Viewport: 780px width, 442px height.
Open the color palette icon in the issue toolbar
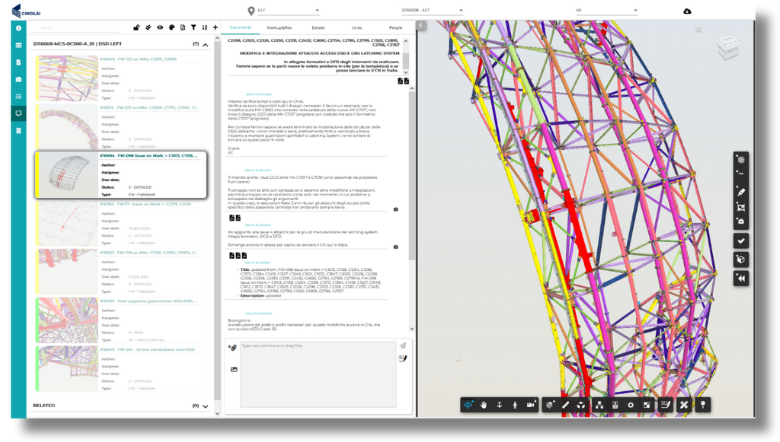tap(172, 28)
